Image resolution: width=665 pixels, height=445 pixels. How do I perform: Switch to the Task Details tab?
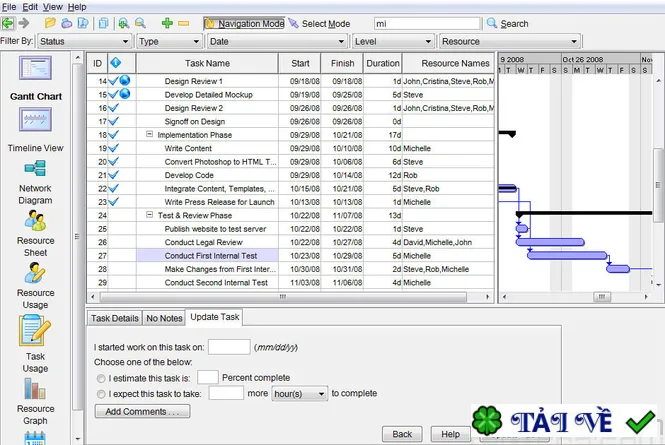[x=115, y=318]
